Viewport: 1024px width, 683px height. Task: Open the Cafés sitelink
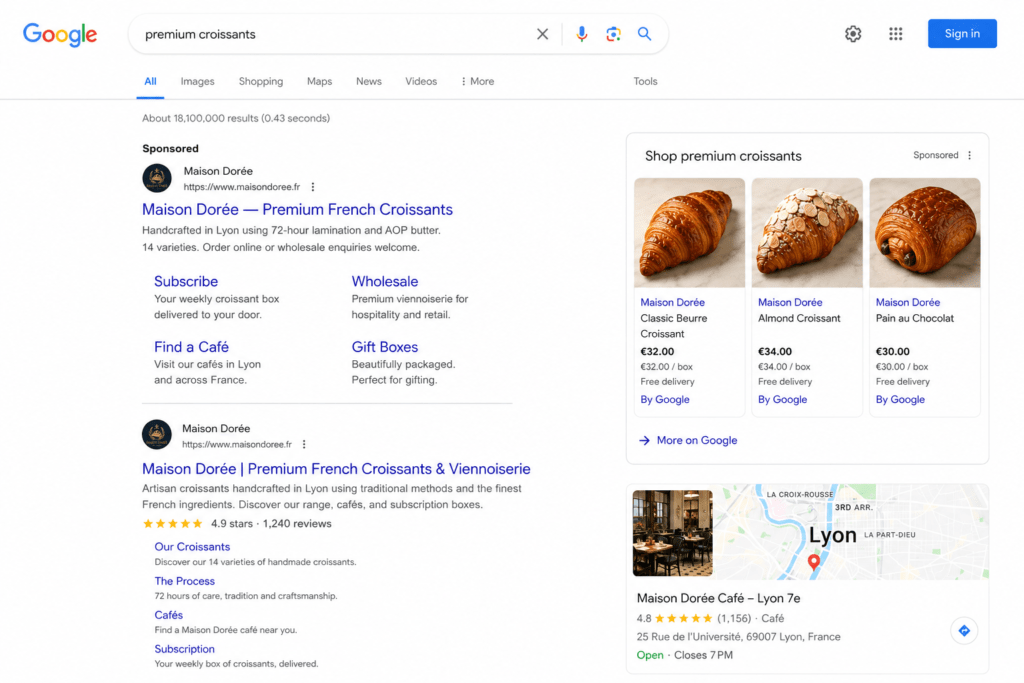pos(168,614)
